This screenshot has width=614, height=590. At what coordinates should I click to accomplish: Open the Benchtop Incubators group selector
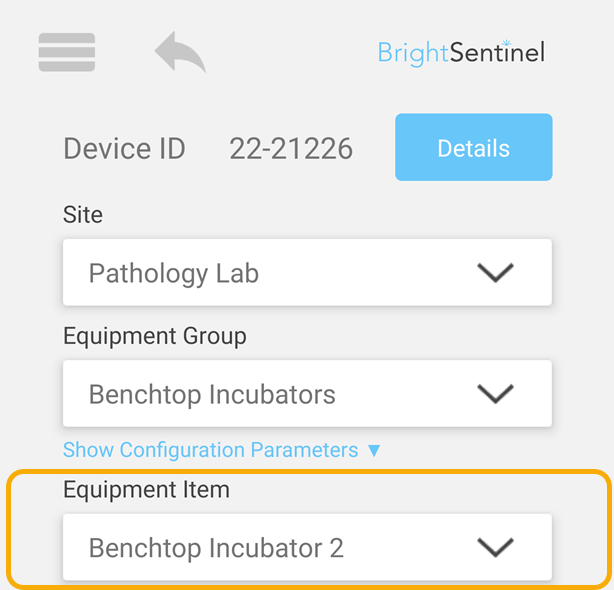click(307, 393)
